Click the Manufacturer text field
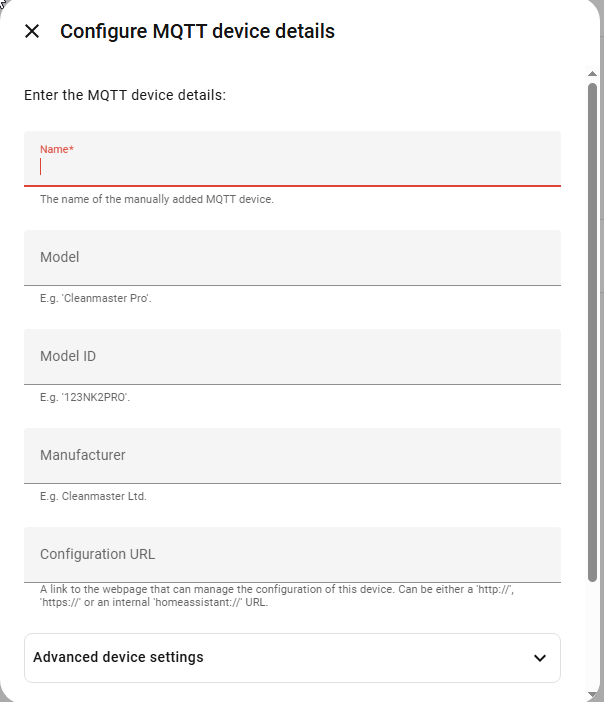Viewport: 604px width, 702px height. click(292, 455)
